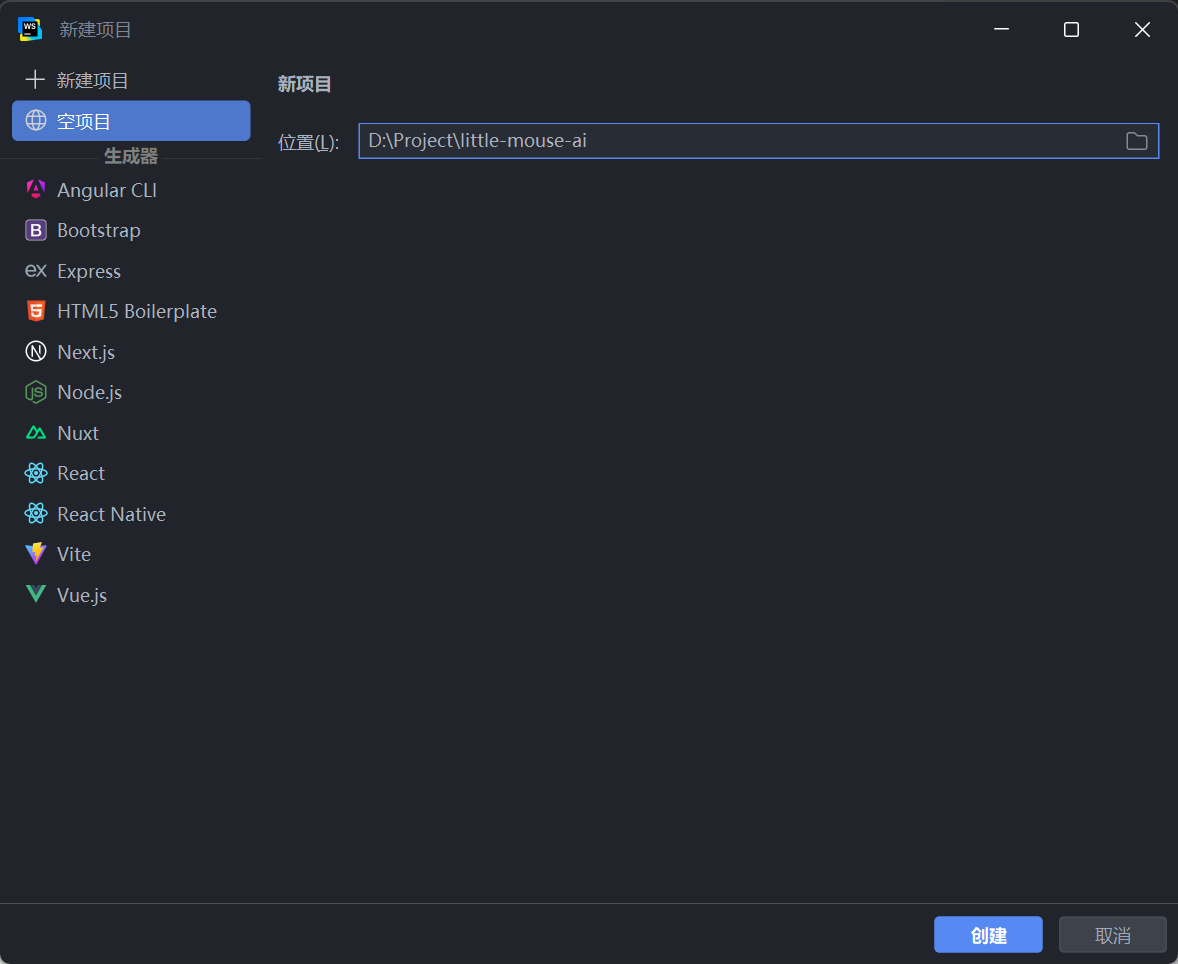Click the Angular CLI logo icon
The image size is (1178, 964).
pyautogui.click(x=36, y=189)
